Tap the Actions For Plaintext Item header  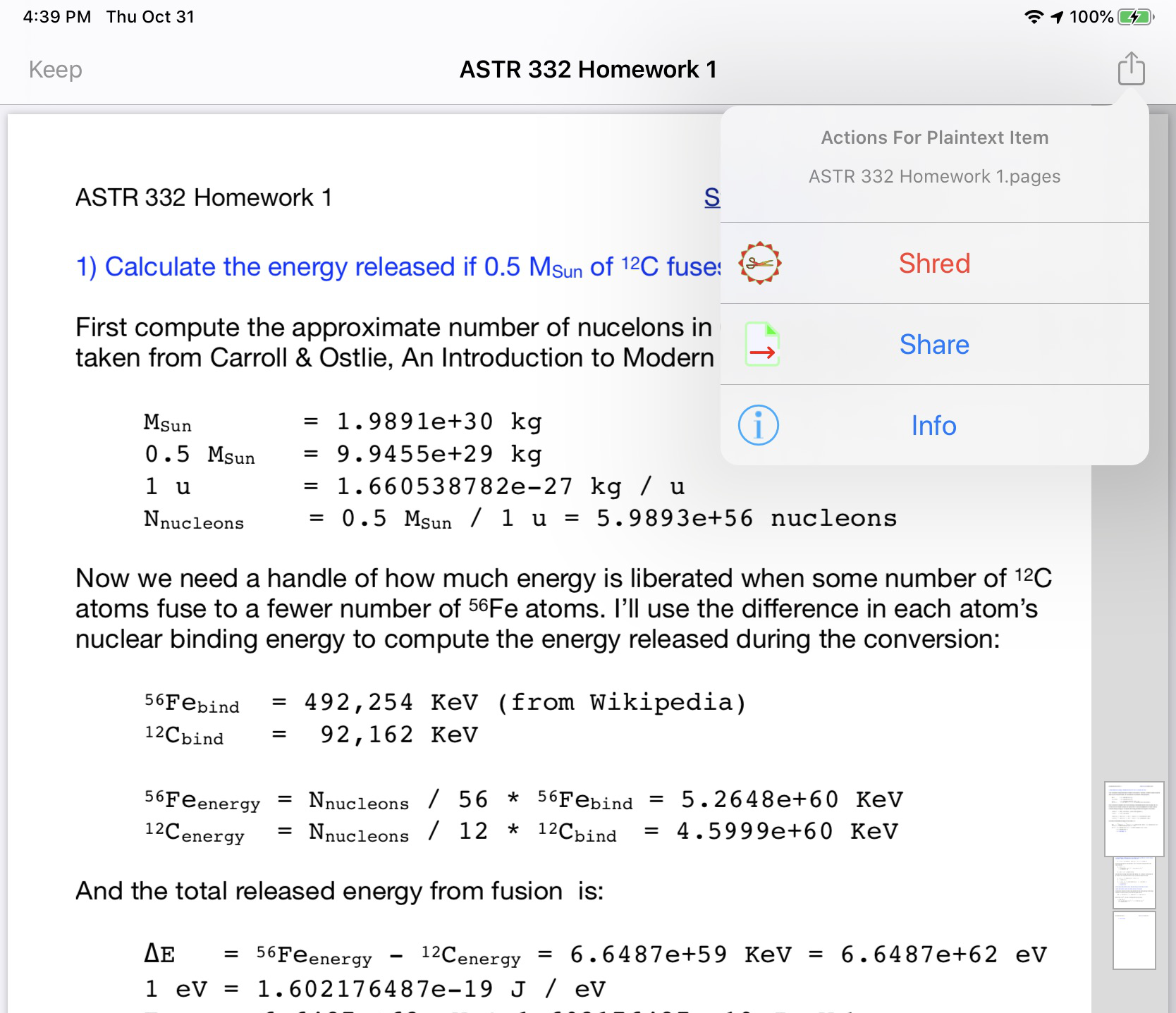click(934, 137)
